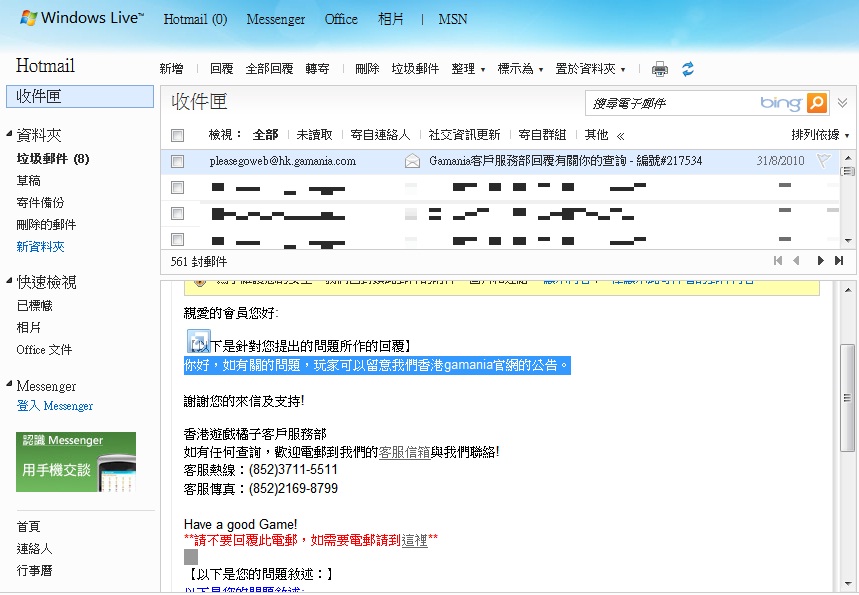
Task: Open the 排列依據 sort dropdown
Action: (820, 135)
